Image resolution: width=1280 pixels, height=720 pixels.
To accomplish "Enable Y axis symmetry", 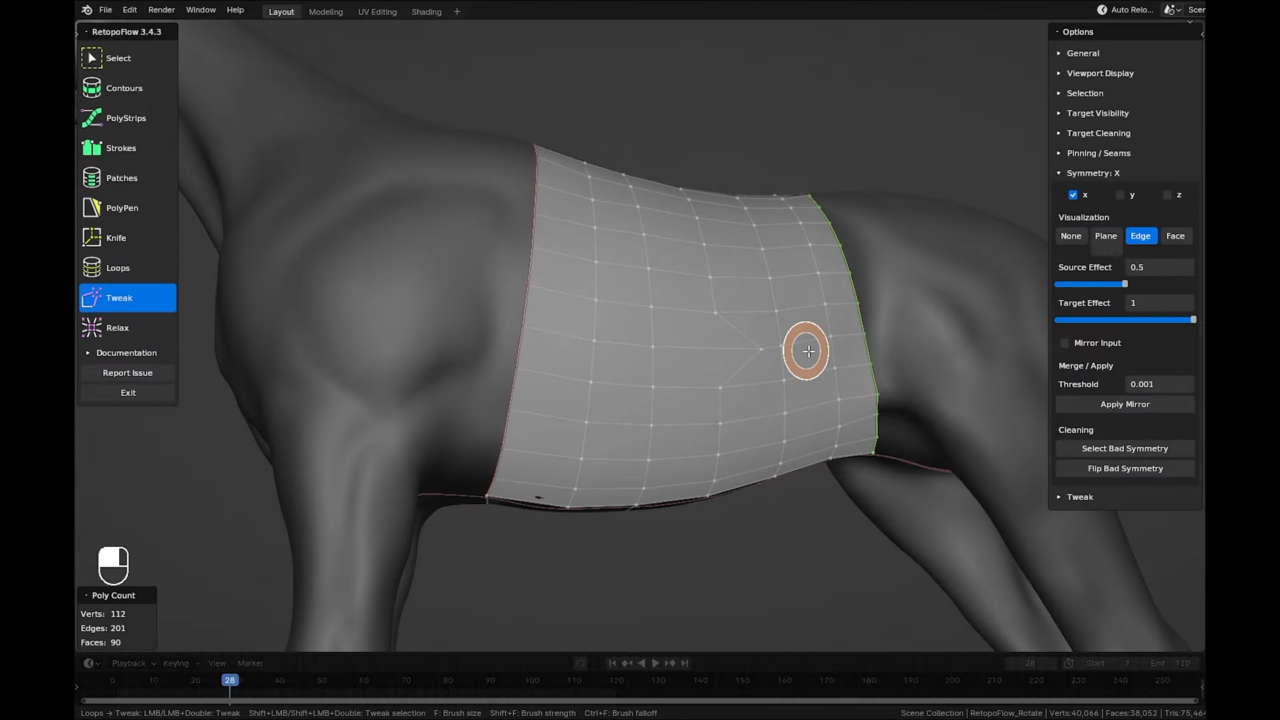I will 1121,195.
